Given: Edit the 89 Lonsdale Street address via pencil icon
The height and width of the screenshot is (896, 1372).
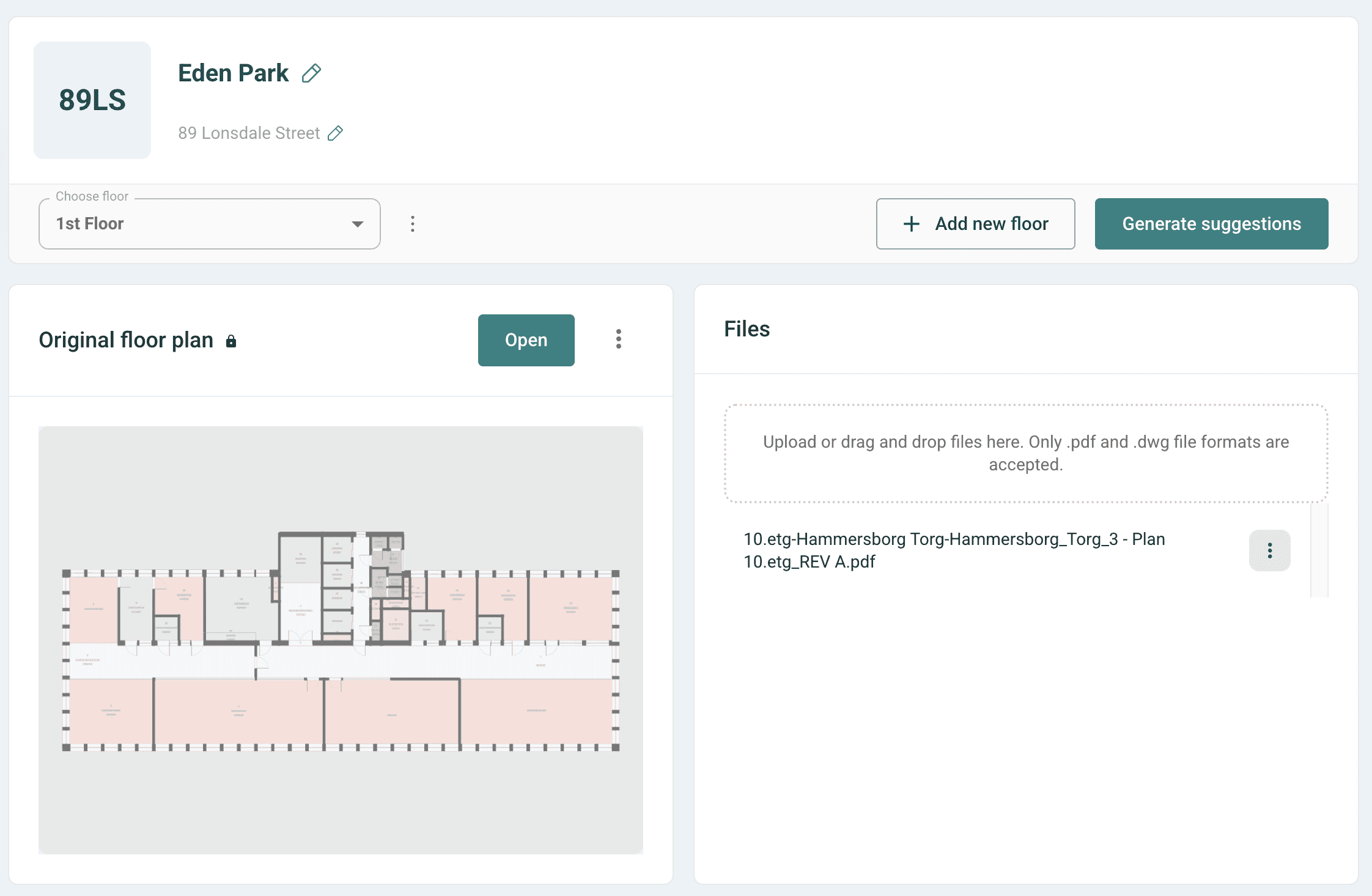Looking at the screenshot, I should 335,133.
